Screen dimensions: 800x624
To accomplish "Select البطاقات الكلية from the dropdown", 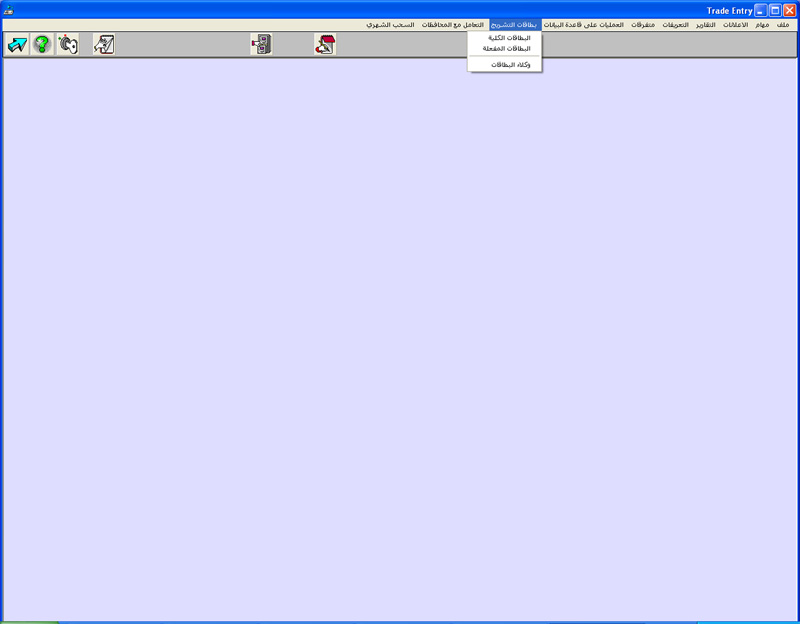I will click(509, 37).
